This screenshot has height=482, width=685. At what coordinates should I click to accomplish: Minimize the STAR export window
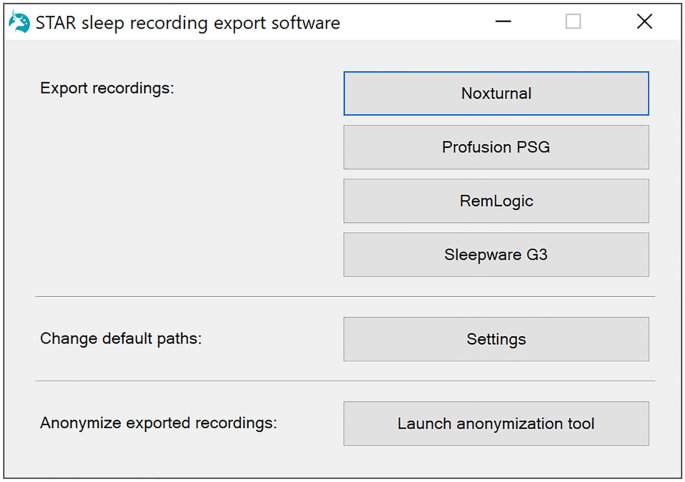[x=503, y=21]
